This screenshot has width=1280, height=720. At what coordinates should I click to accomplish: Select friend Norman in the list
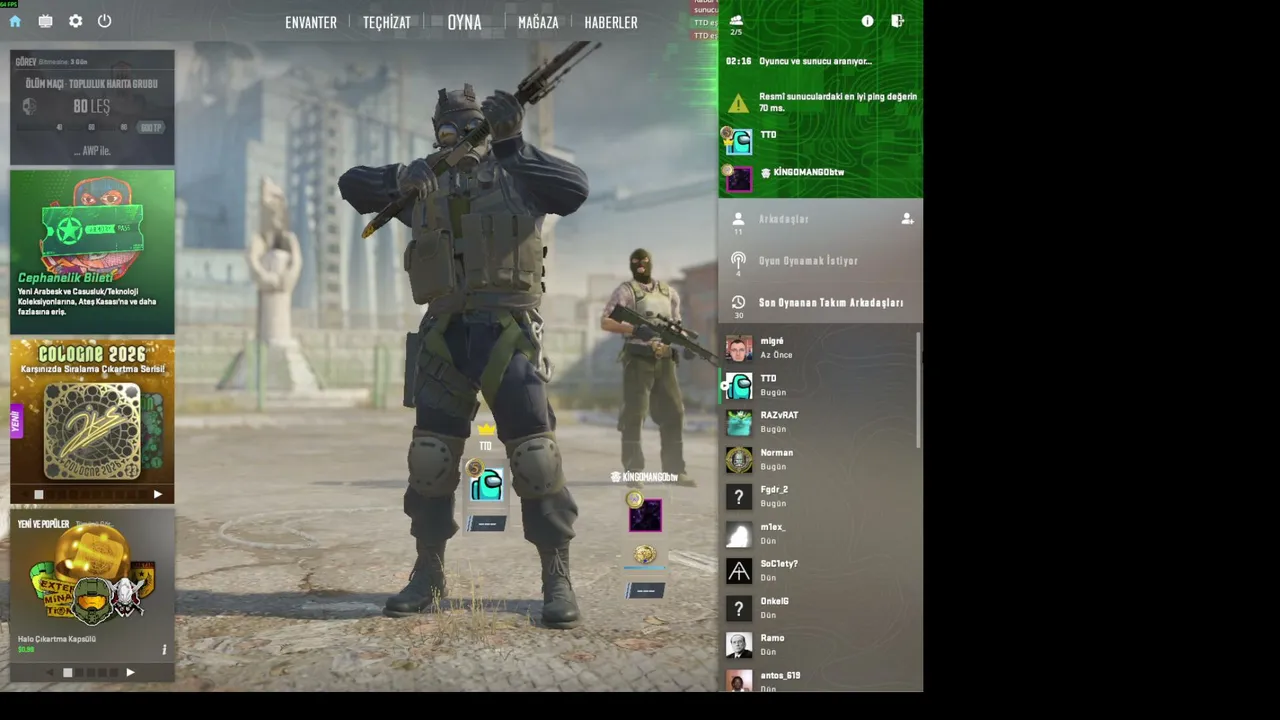click(x=820, y=460)
